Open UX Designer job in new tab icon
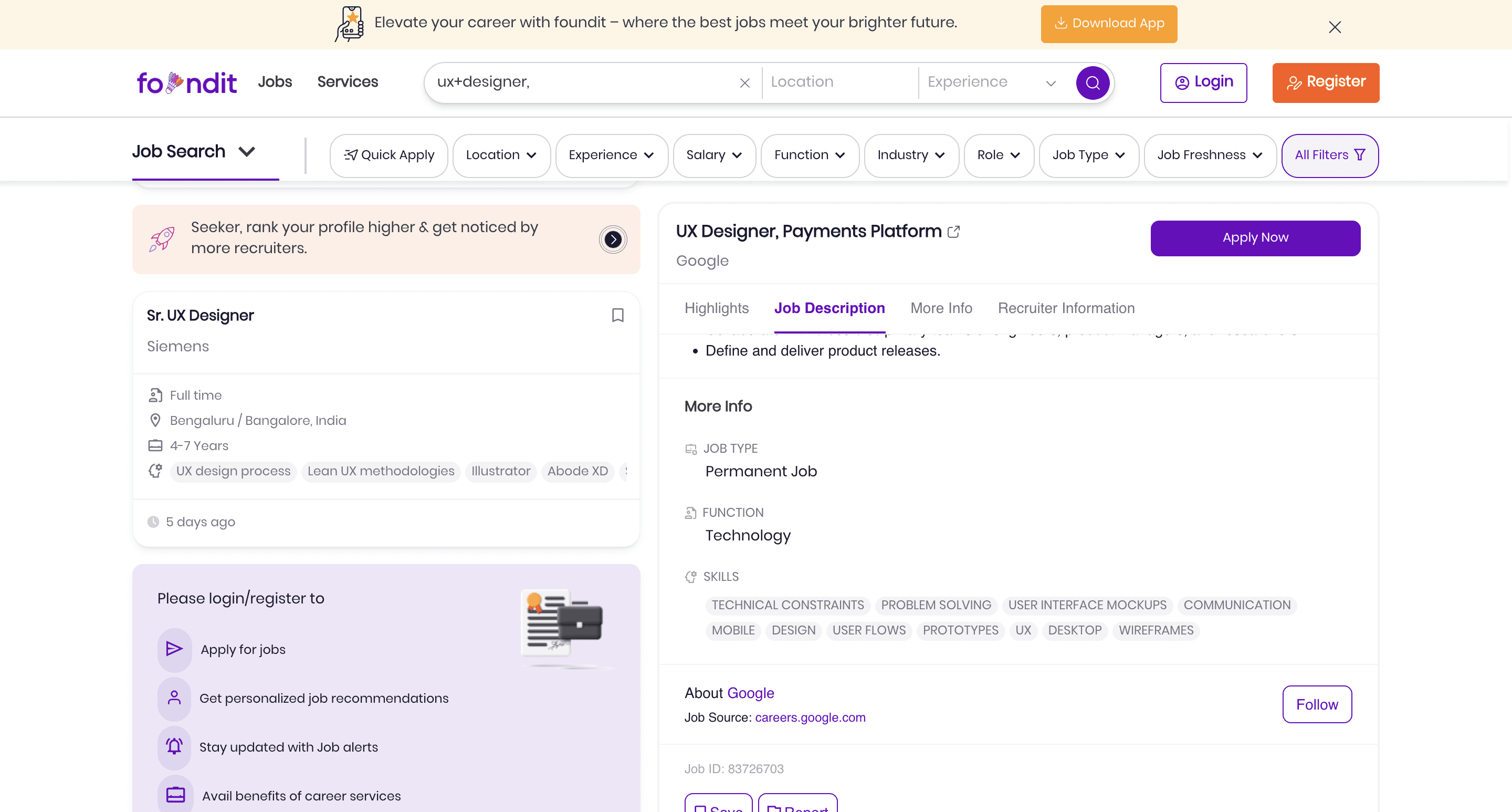This screenshot has height=812, width=1512. 954,231
